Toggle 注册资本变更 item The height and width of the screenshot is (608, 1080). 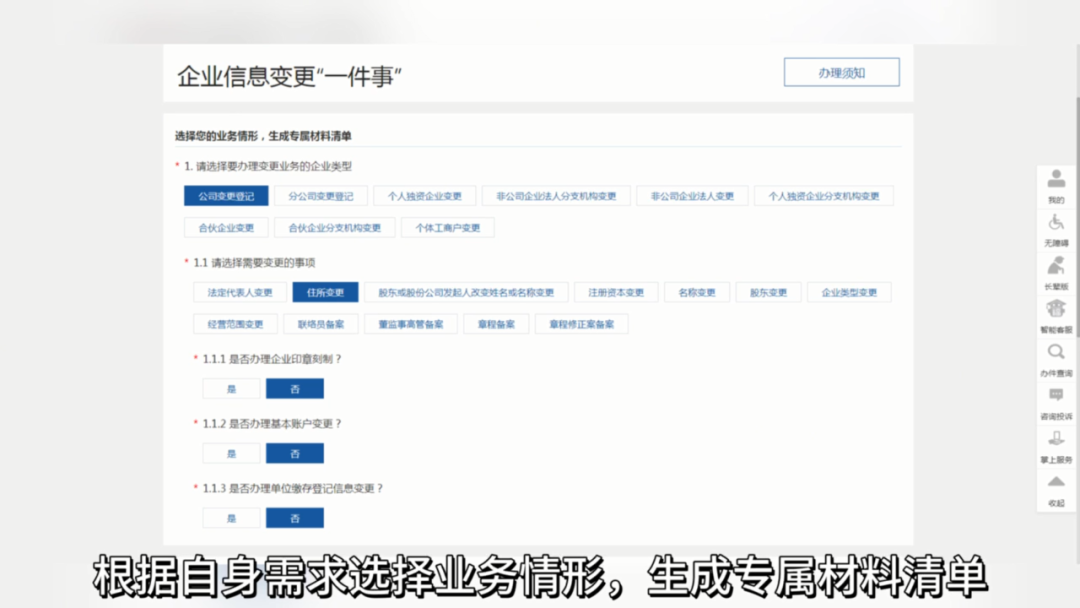point(616,293)
